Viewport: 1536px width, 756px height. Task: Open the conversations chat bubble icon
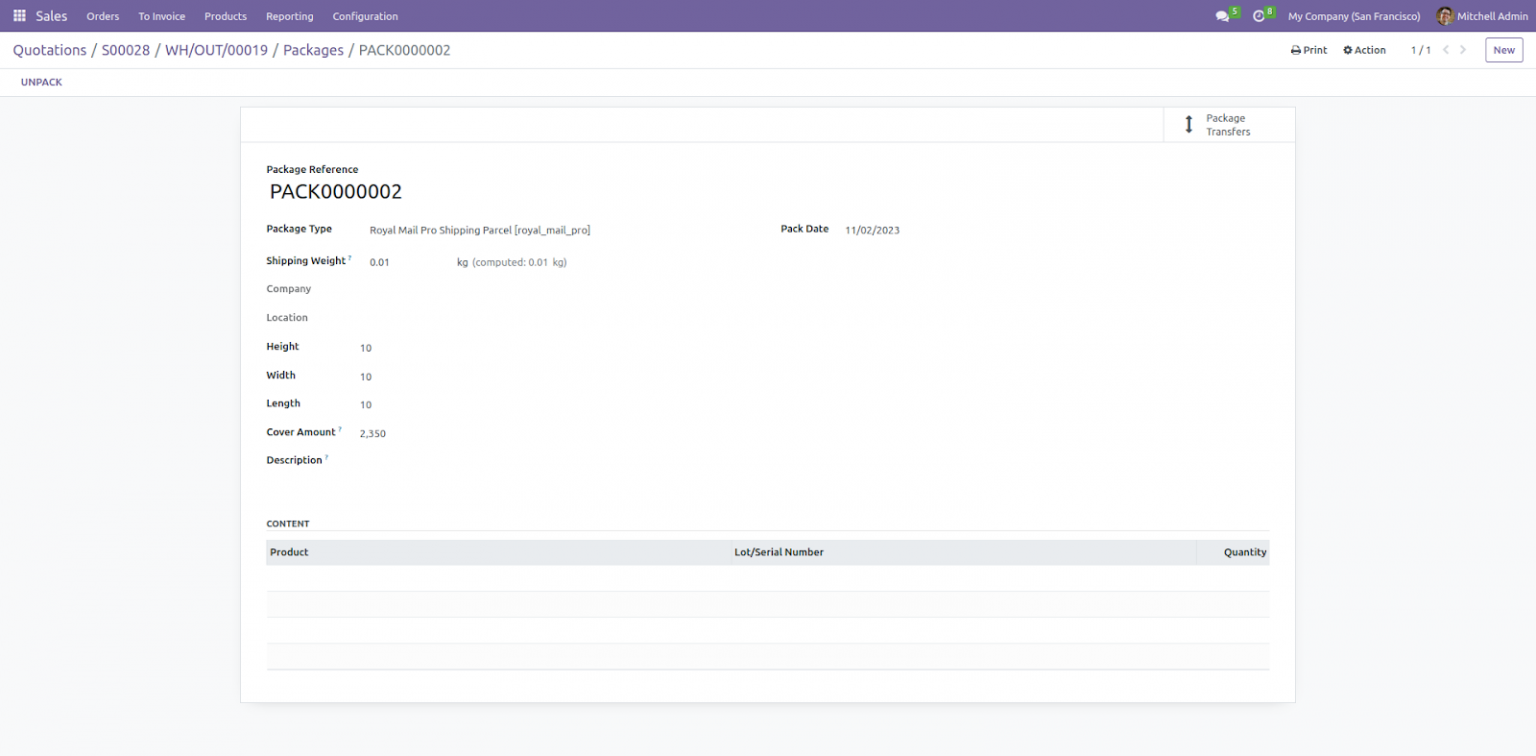coord(1222,16)
